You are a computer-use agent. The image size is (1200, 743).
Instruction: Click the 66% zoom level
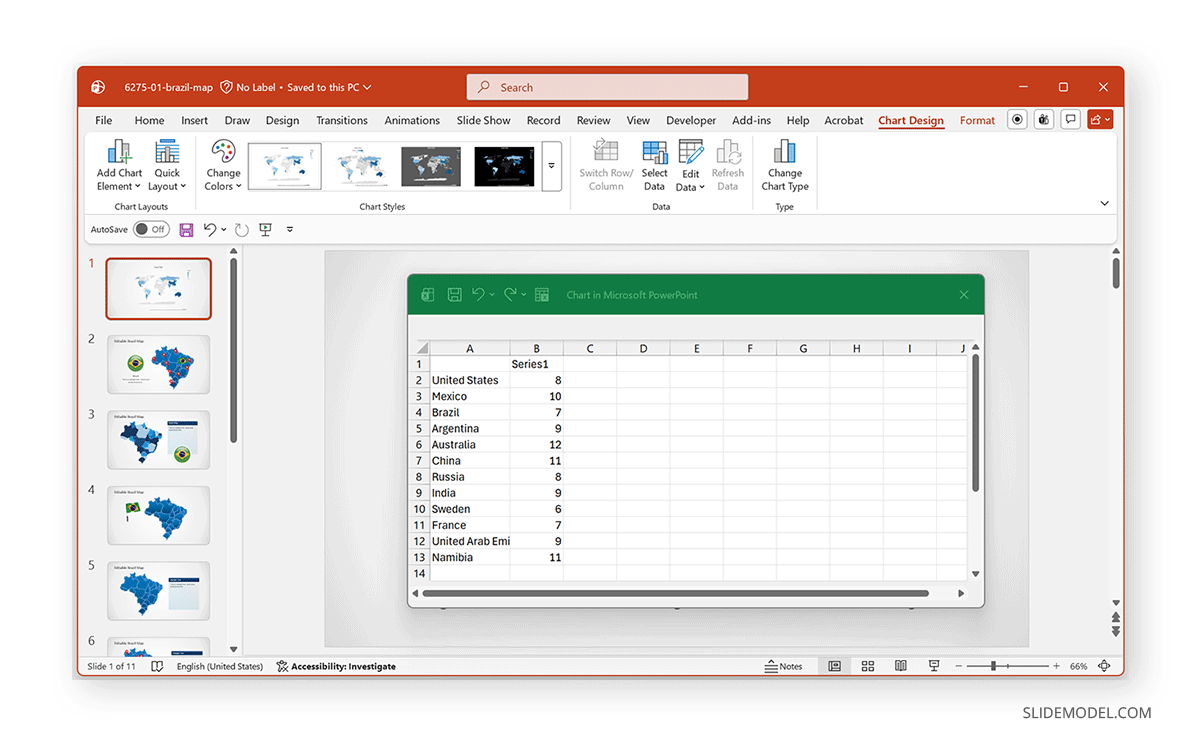[x=1078, y=666]
